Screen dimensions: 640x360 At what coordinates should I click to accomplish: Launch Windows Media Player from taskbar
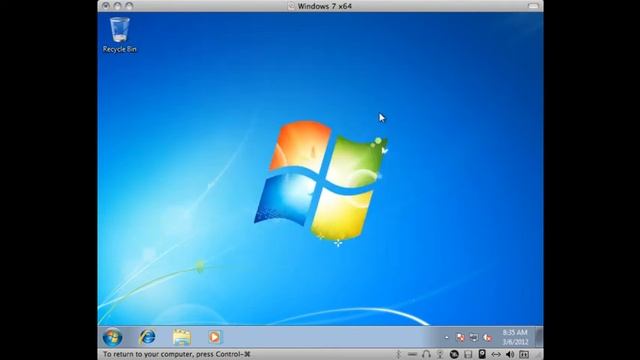click(x=215, y=337)
